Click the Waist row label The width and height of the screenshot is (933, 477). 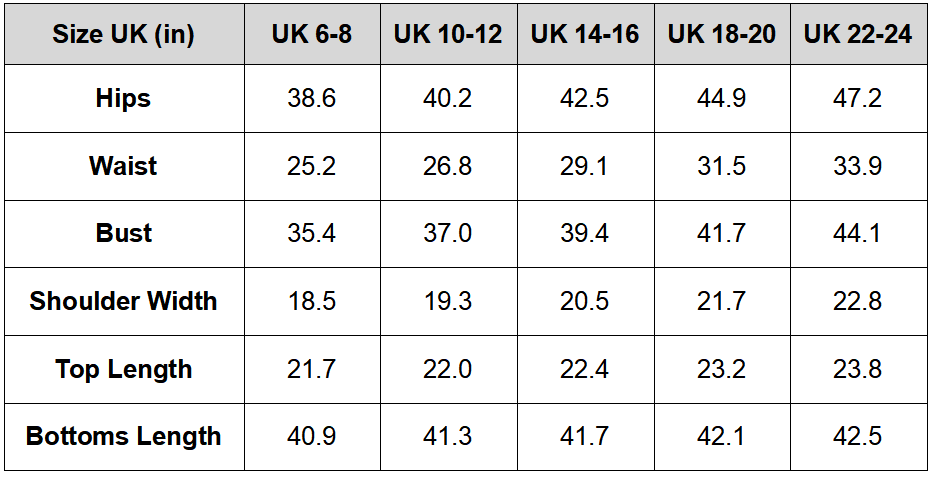point(123,166)
